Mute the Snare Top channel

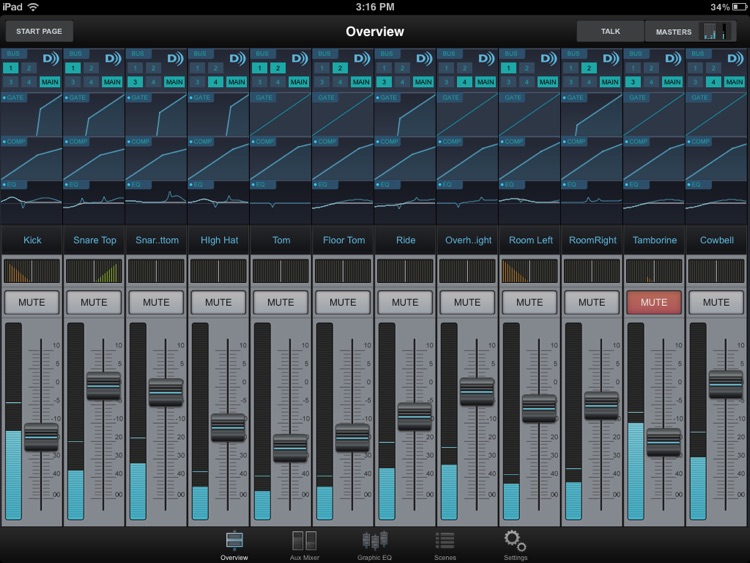94,302
